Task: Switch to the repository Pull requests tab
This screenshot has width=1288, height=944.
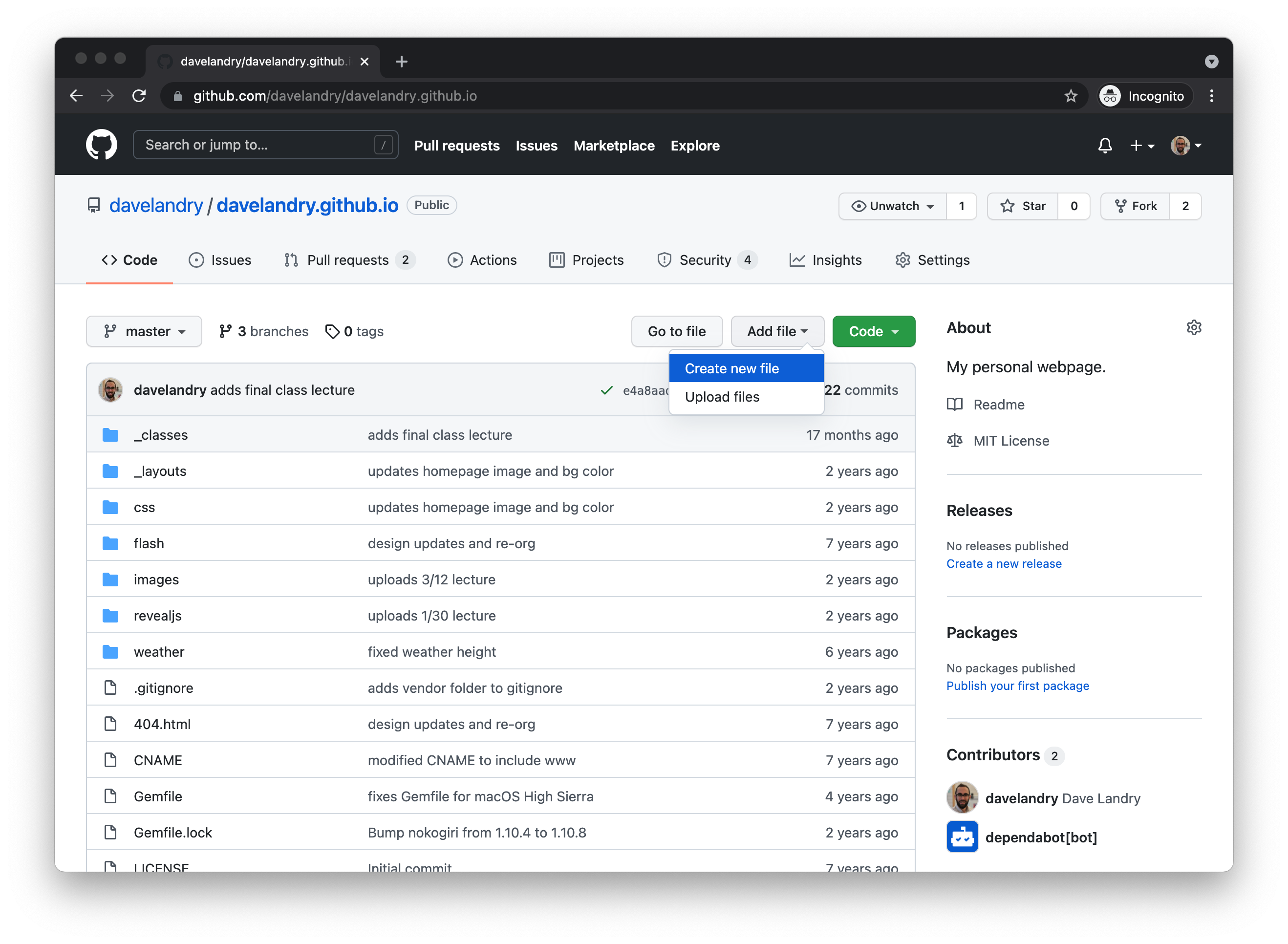Action: tap(350, 260)
